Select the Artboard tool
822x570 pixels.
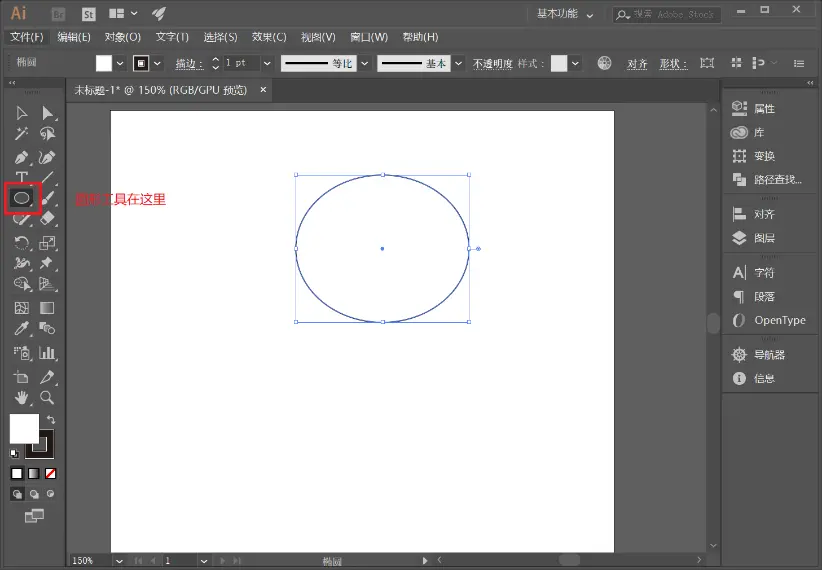tap(21, 377)
